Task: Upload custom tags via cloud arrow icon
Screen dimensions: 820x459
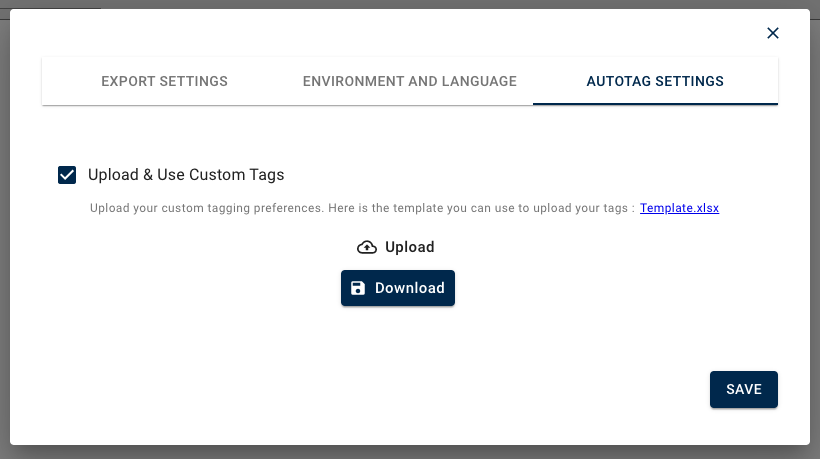Action: 367,247
